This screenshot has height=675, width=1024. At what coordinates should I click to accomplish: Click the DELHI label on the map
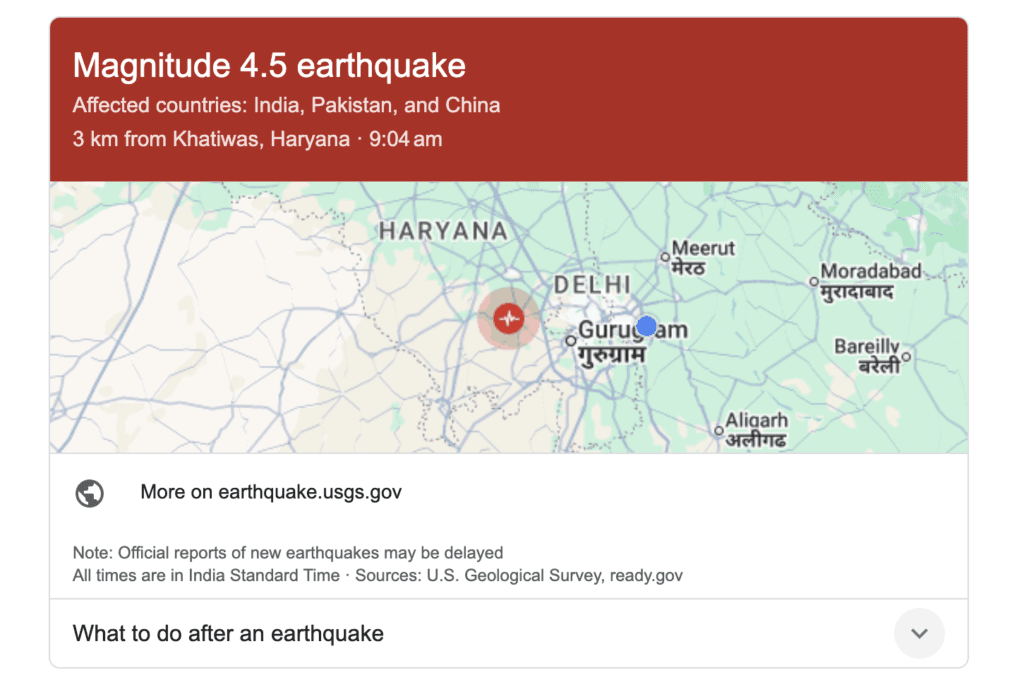[x=593, y=285]
